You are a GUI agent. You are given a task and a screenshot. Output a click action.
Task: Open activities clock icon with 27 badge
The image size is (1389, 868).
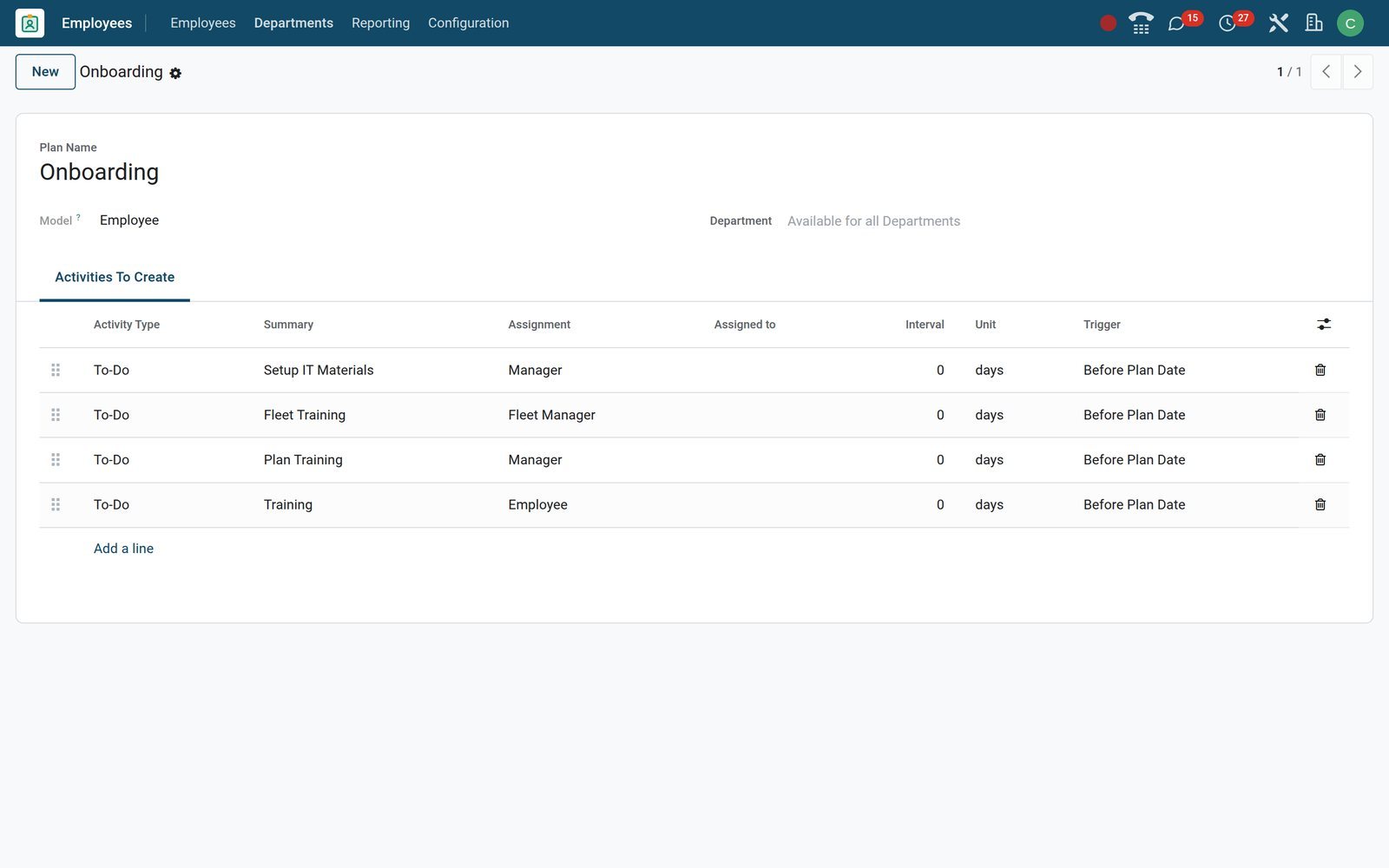[1234, 22]
